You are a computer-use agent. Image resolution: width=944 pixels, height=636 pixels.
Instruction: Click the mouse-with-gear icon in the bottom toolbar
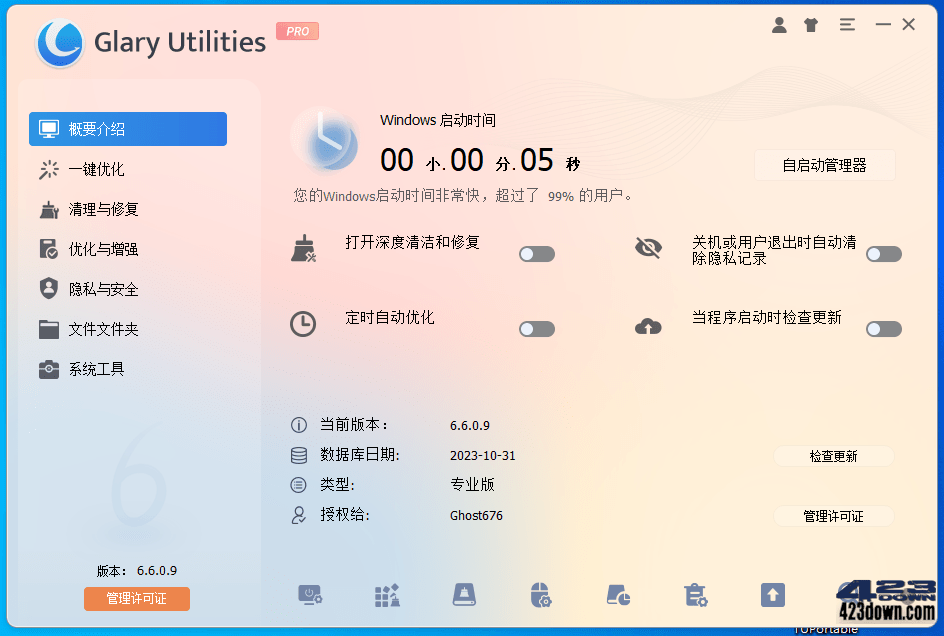[x=540, y=594]
